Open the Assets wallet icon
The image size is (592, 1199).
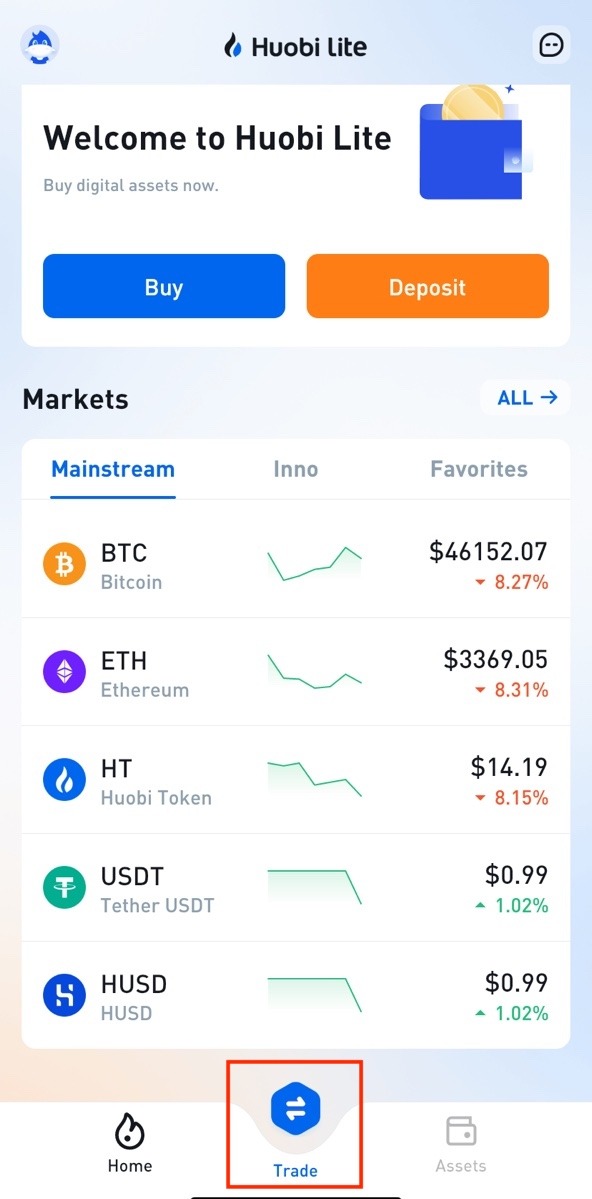(x=461, y=1131)
